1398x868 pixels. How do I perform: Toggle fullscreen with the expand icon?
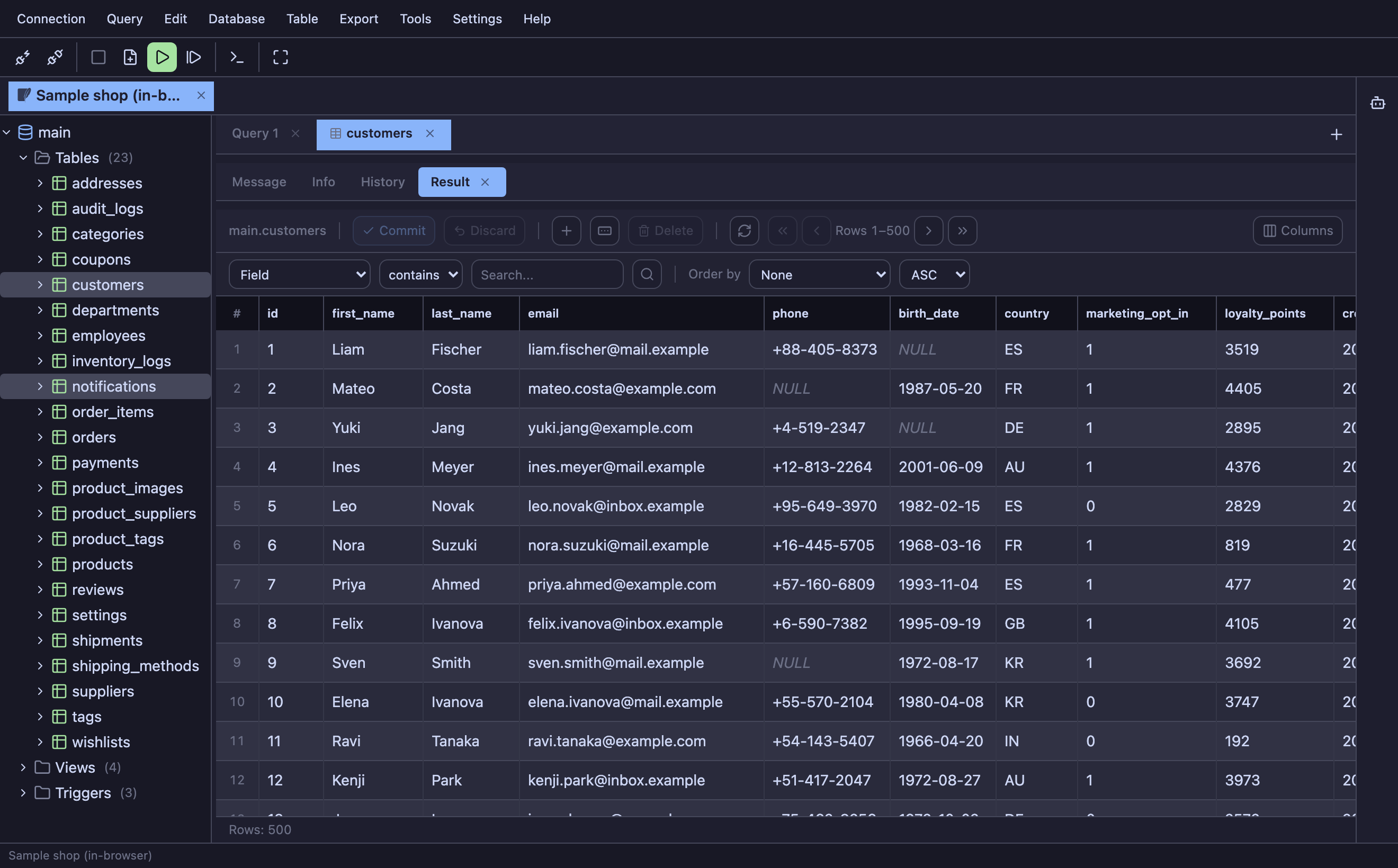click(x=280, y=57)
